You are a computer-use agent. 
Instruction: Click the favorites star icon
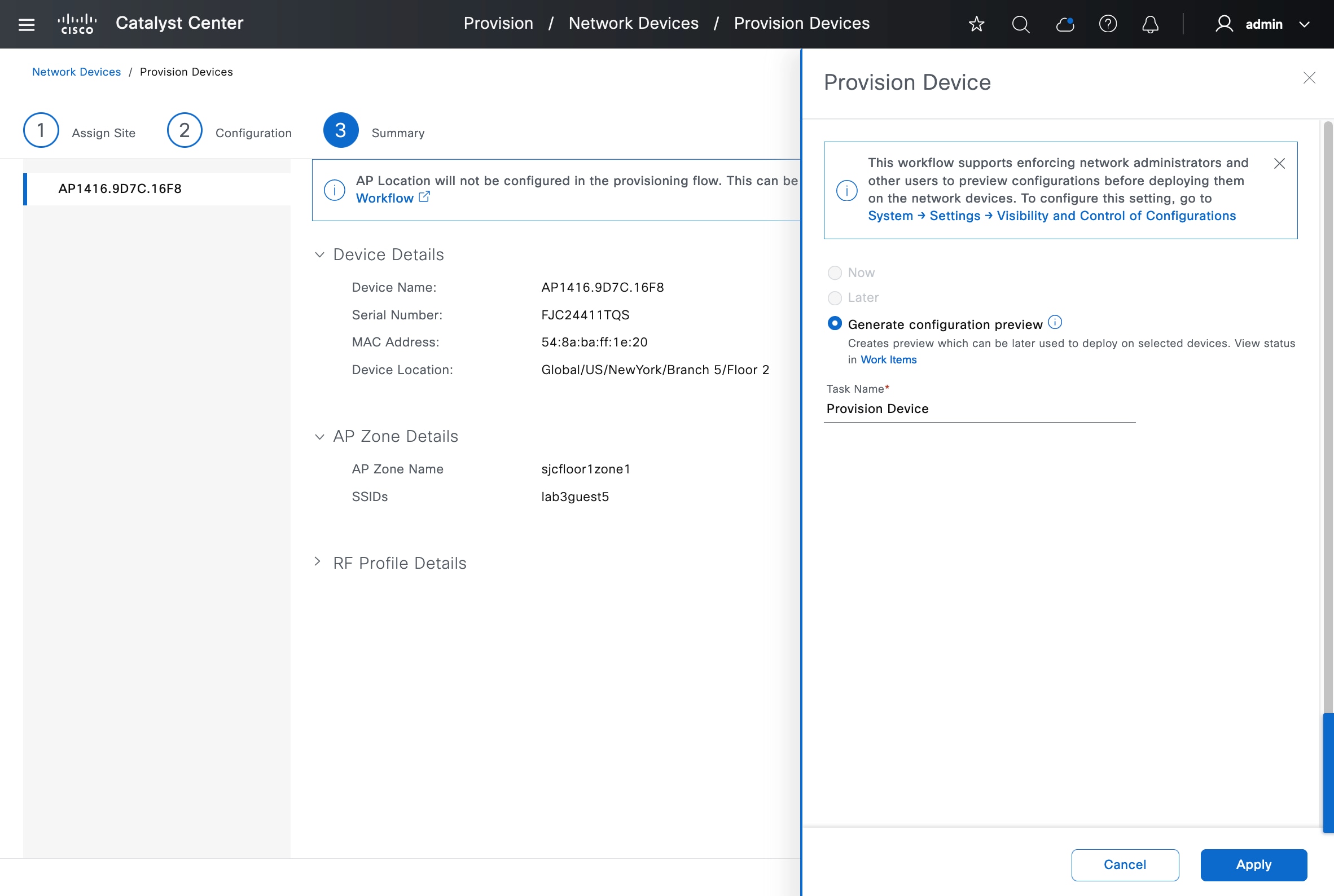click(x=976, y=24)
